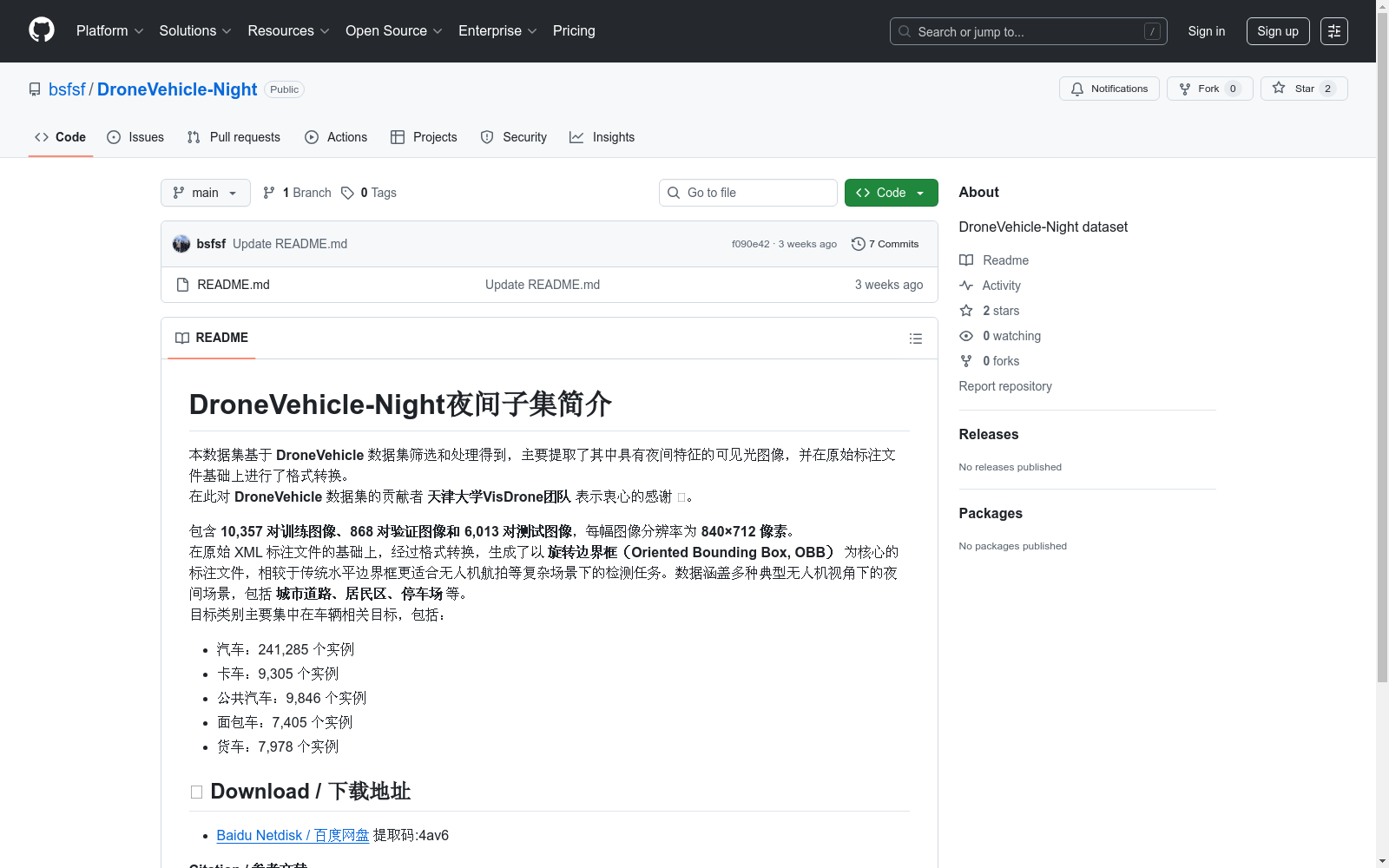Click the 'Update README.md' commit message in file row
This screenshot has height=868, width=1389.
543,285
